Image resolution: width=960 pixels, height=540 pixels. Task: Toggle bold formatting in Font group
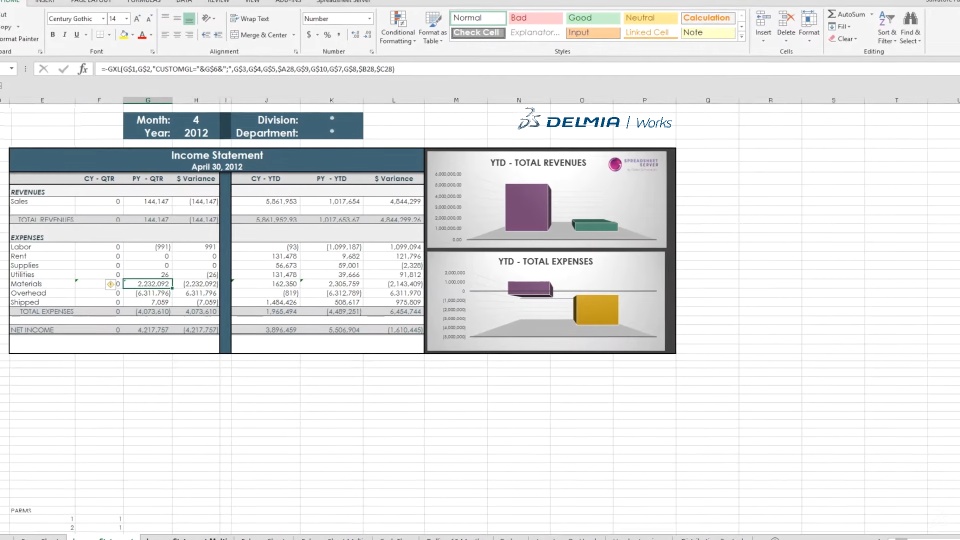pyautogui.click(x=53, y=35)
